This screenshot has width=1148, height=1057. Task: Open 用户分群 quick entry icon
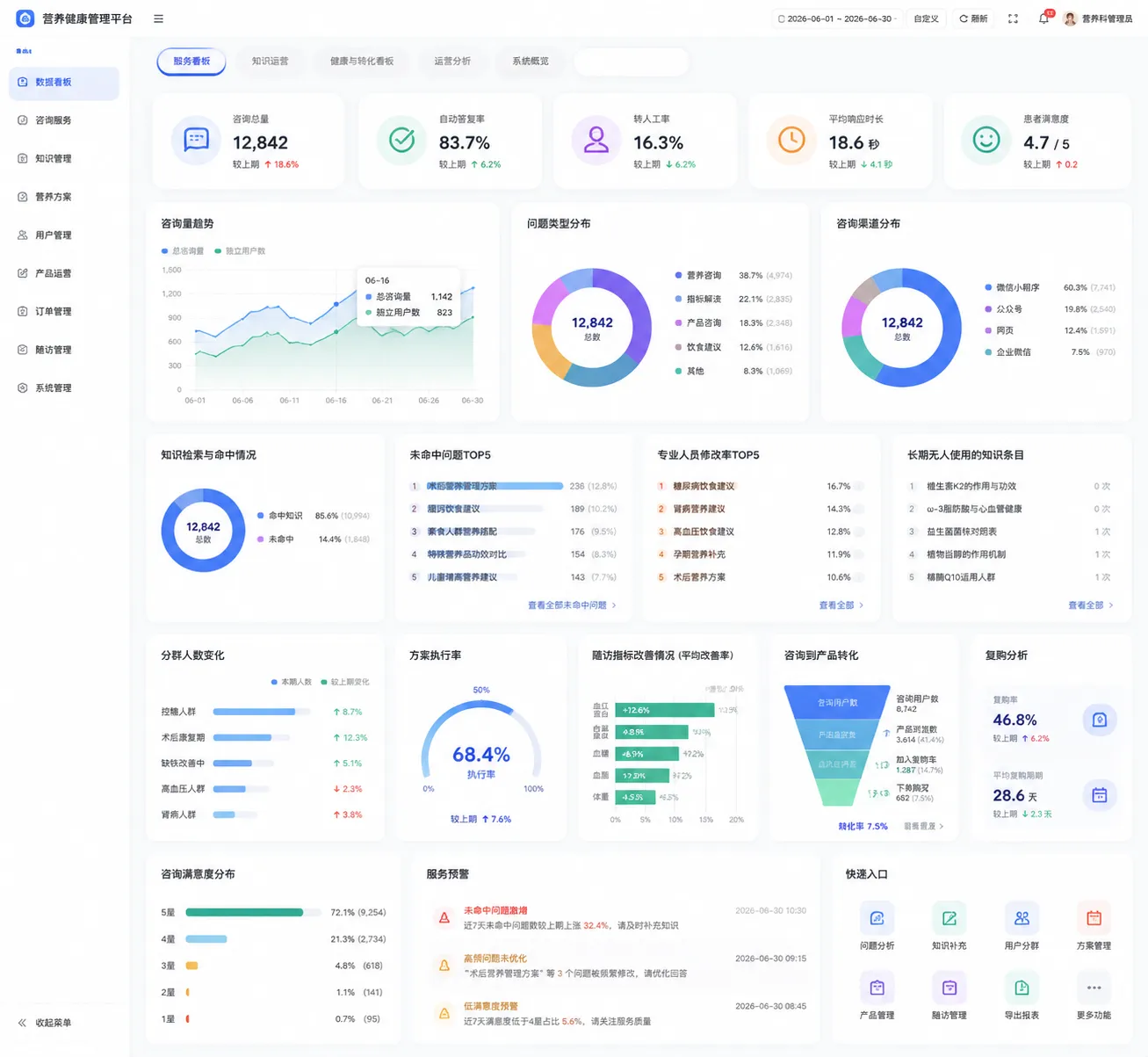click(1022, 918)
